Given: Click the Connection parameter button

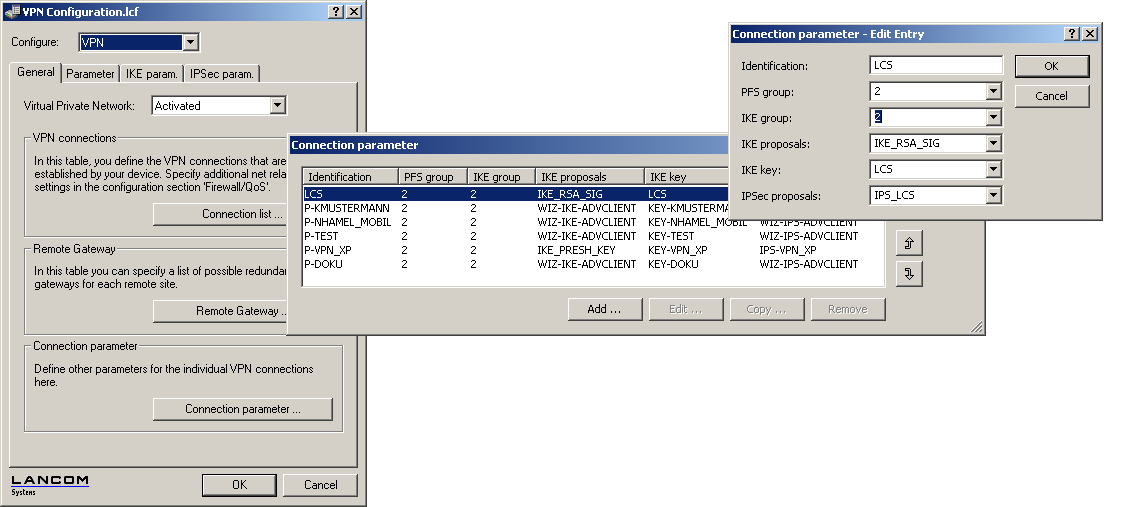Looking at the screenshot, I should pos(242,409).
